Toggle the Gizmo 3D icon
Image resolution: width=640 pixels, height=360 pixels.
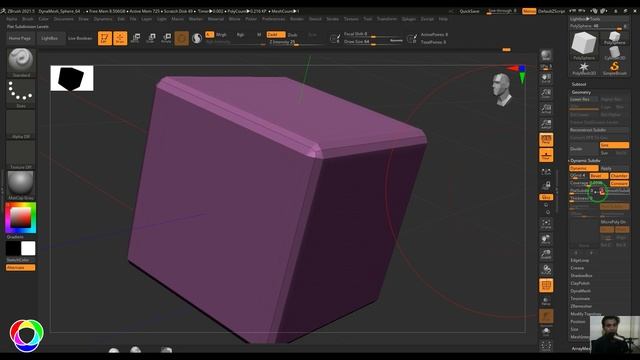click(182, 38)
